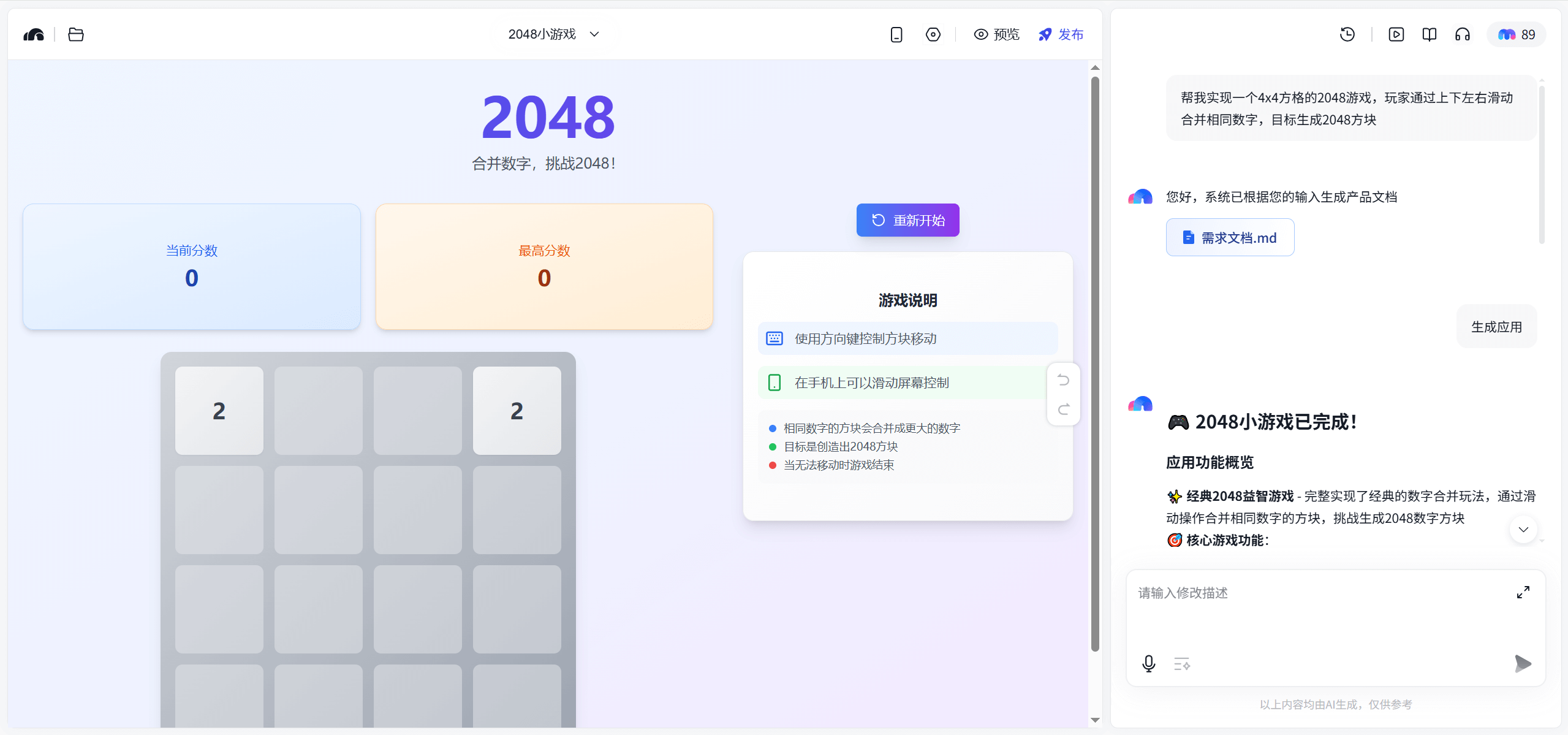The image size is (1568, 735).
Task: Send the message with the arrow icon
Action: [x=1523, y=664]
